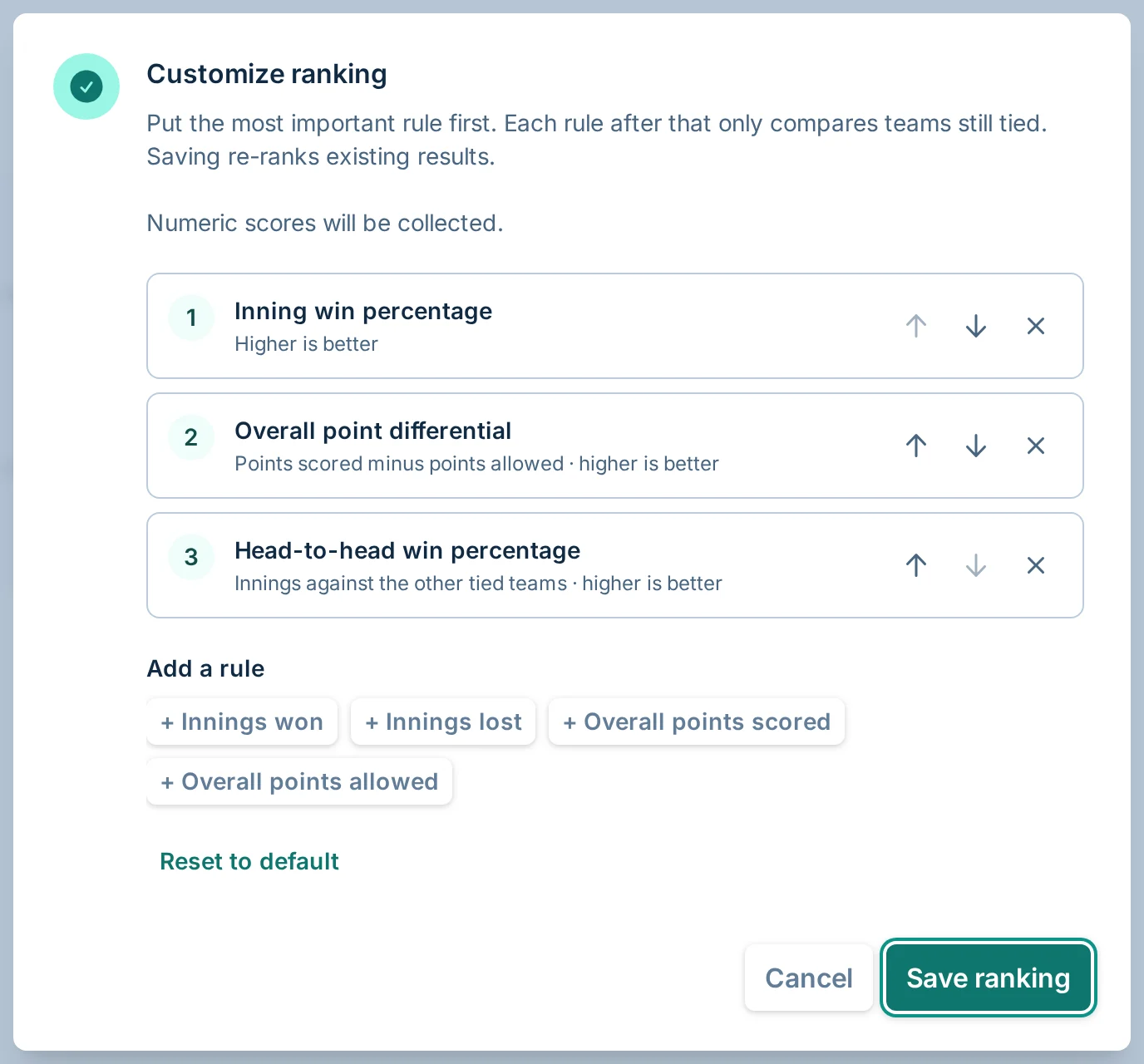The image size is (1144, 1064).
Task: Move Head-to-head win percentage rule up
Action: 916,565
